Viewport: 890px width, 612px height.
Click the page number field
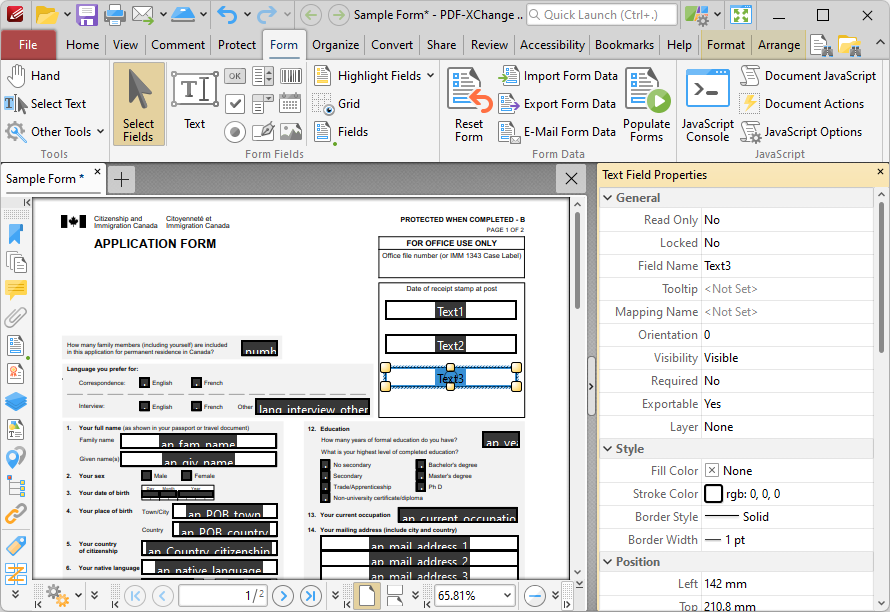223,595
